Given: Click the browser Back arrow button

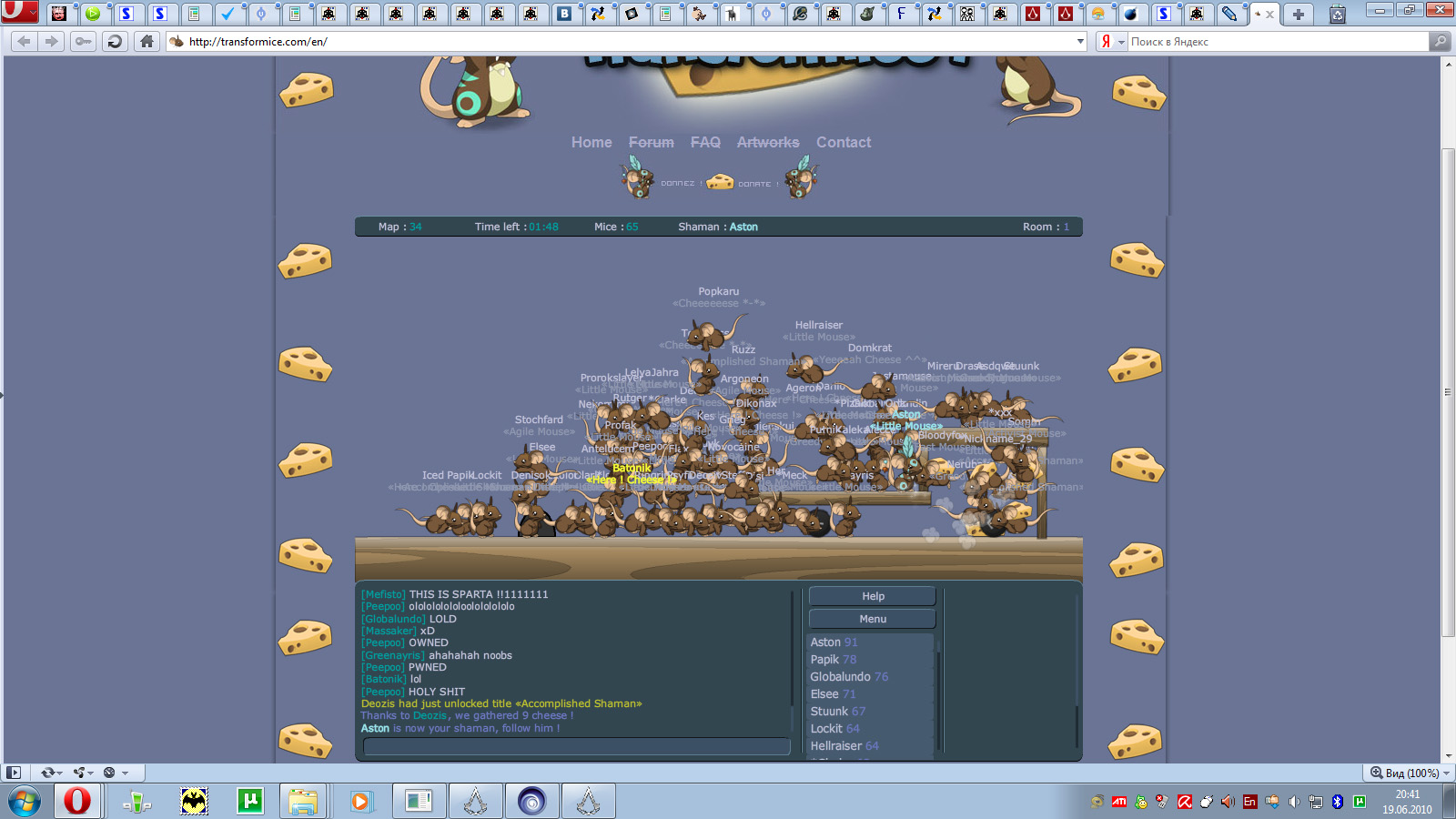Looking at the screenshot, I should pyautogui.click(x=25, y=41).
